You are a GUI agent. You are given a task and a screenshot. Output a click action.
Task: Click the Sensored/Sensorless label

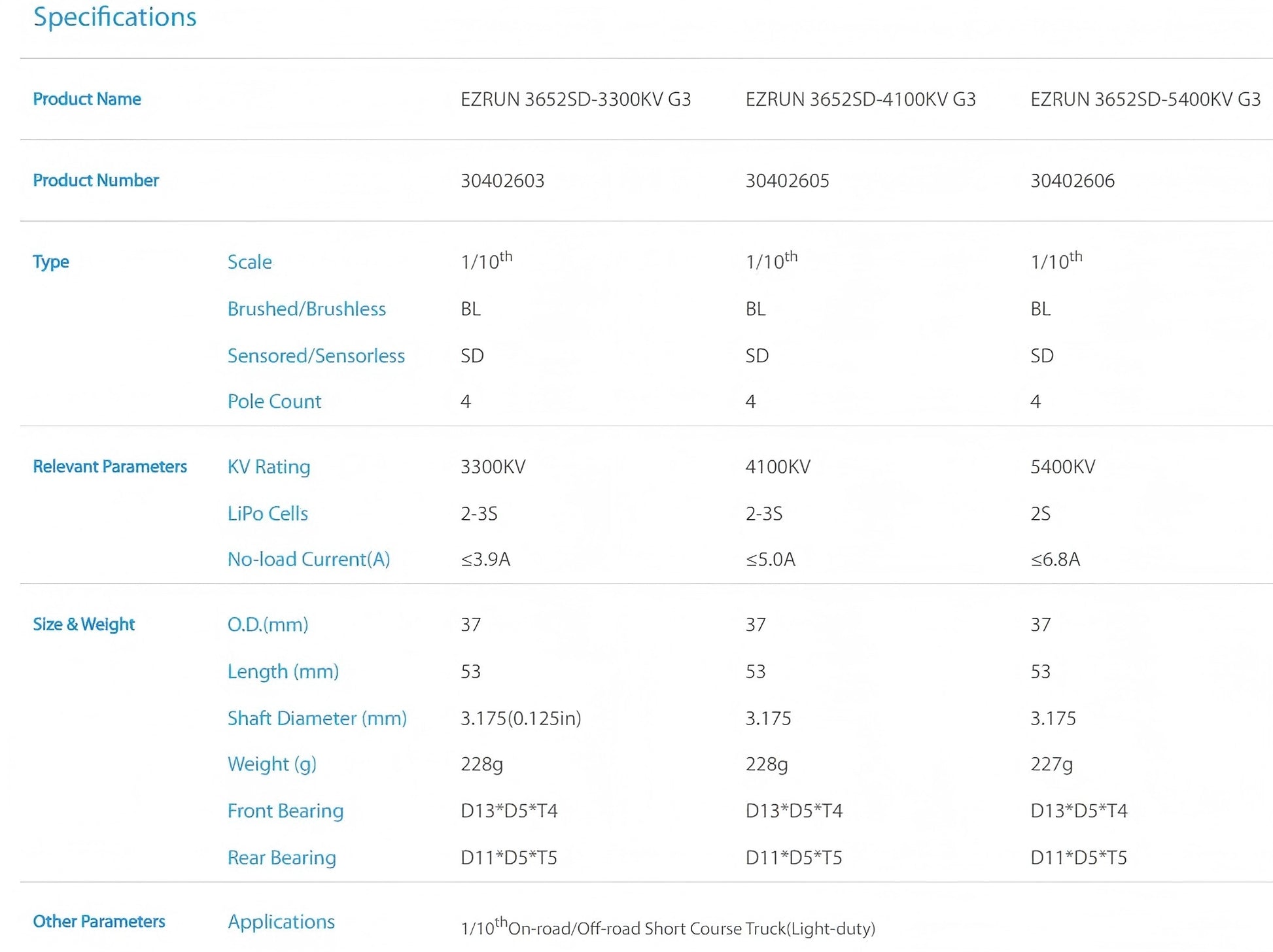[316, 356]
